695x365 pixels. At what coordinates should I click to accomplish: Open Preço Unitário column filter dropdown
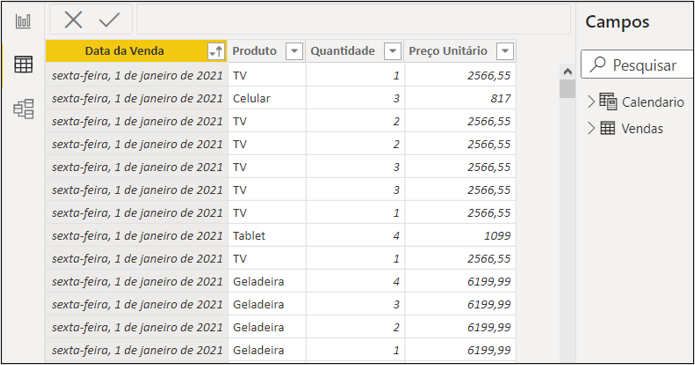(x=505, y=51)
